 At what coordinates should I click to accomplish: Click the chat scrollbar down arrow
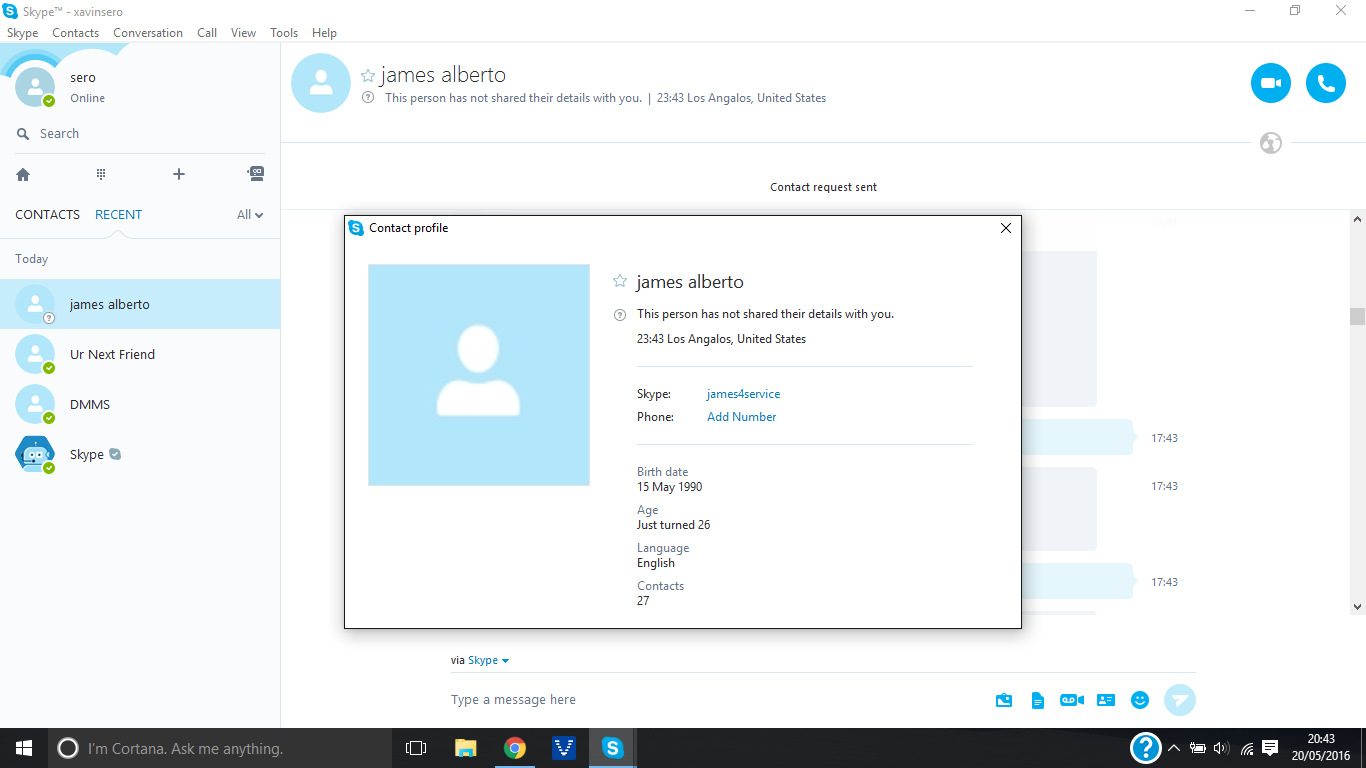tap(1357, 606)
